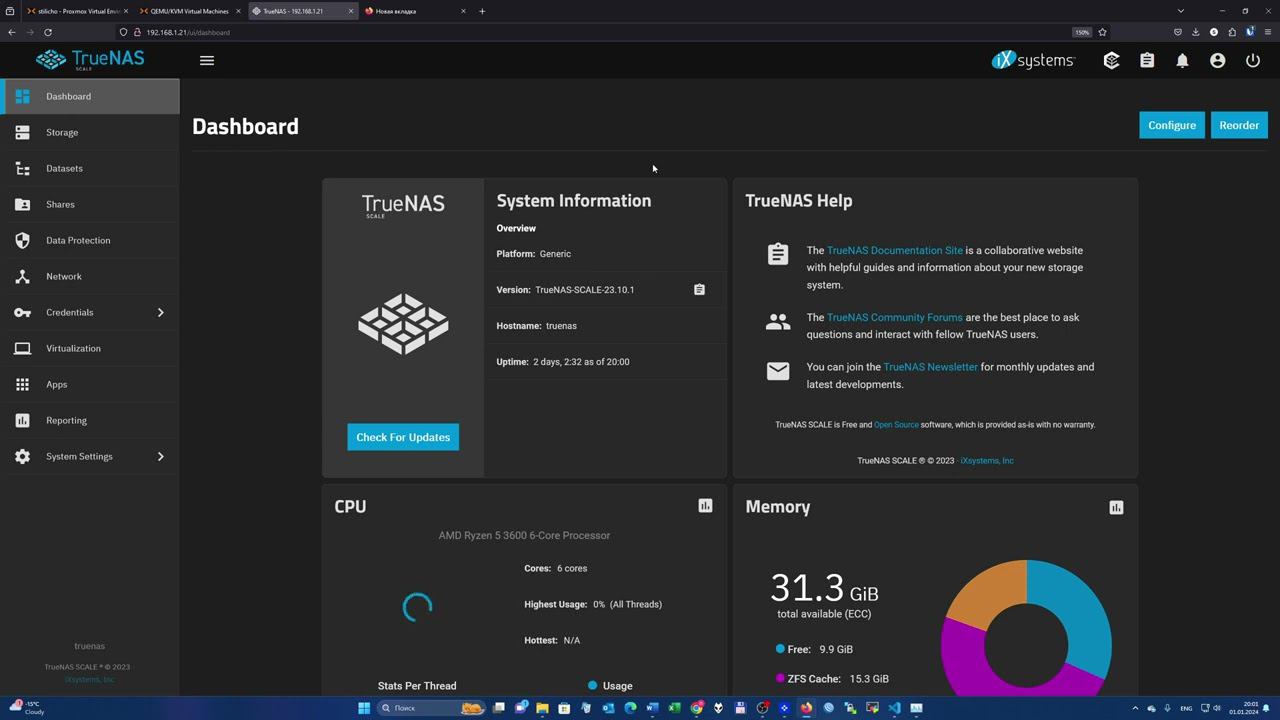1280x720 pixels.
Task: Open Apps in the sidebar
Action: (90, 384)
